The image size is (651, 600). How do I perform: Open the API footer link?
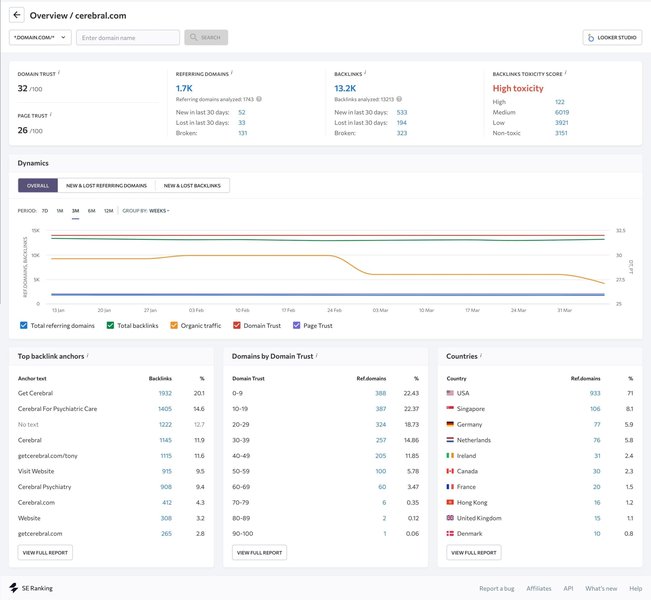568,588
